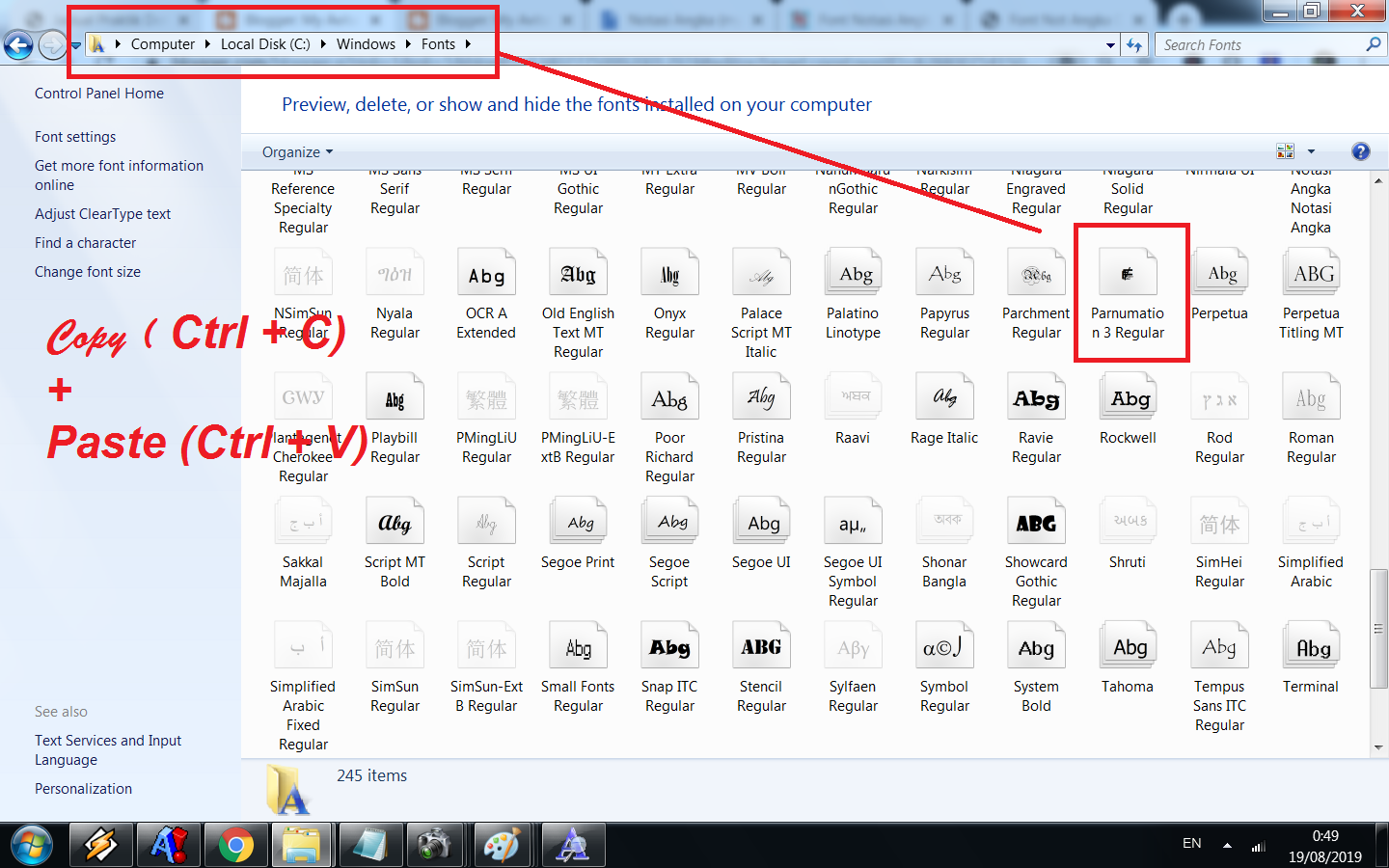Show hidden system tray icons

point(1227,845)
